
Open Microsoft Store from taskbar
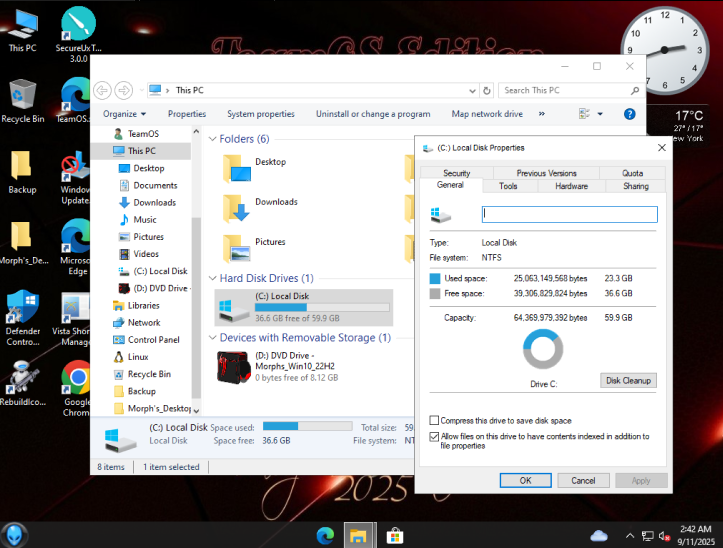(395, 536)
